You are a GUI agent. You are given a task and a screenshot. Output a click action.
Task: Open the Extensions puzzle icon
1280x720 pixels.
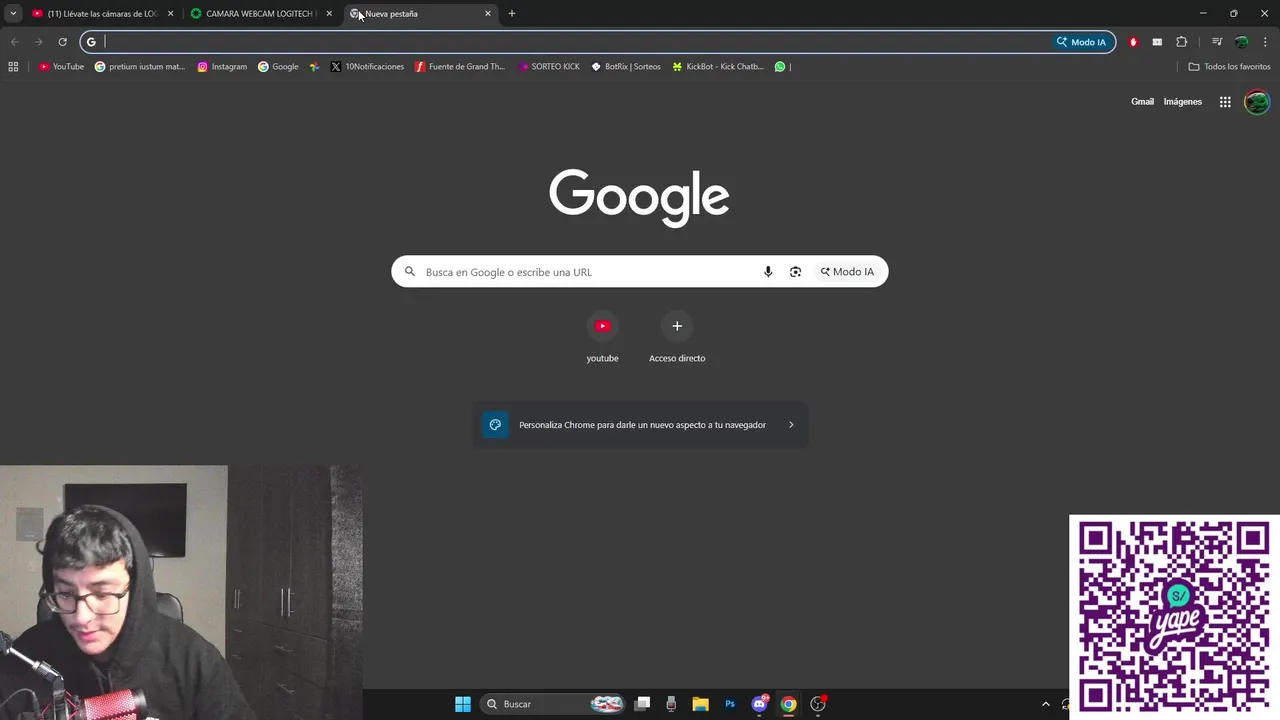tap(1181, 42)
